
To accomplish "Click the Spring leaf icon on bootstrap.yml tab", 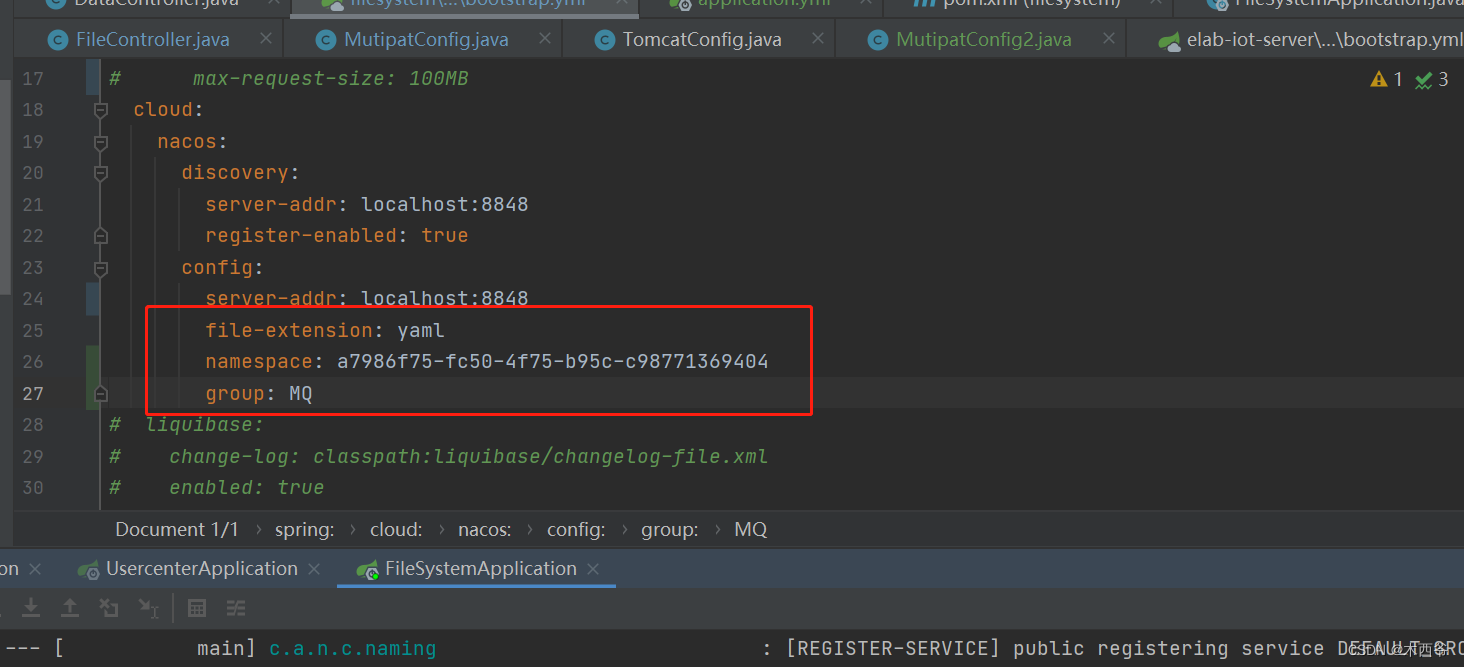I will [1168, 39].
